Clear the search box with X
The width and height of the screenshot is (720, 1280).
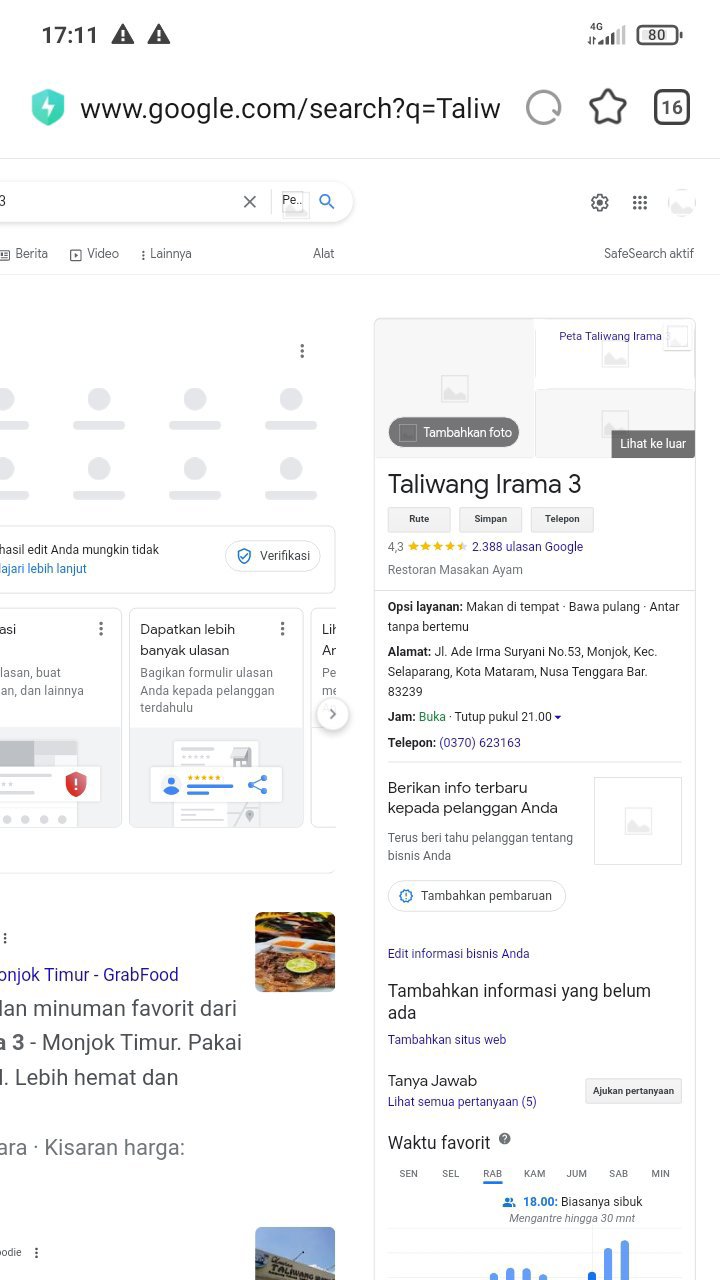250,201
